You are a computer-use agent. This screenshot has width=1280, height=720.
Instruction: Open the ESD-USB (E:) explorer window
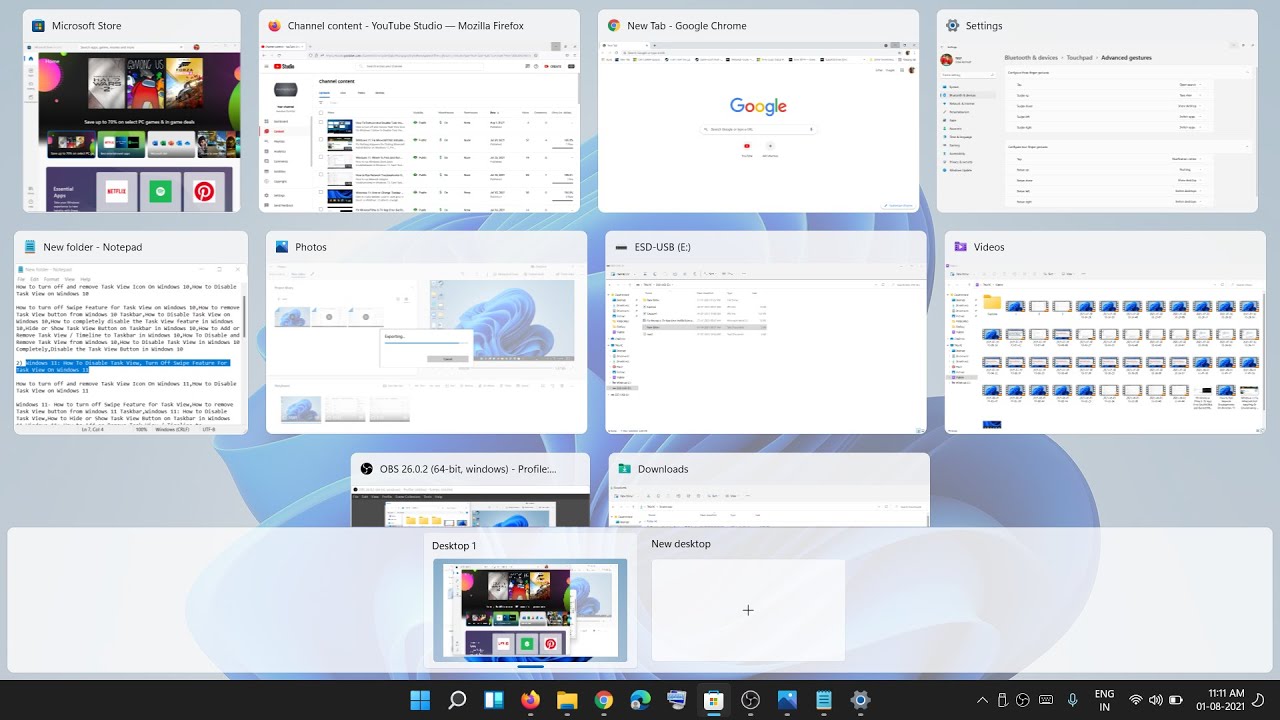point(766,333)
